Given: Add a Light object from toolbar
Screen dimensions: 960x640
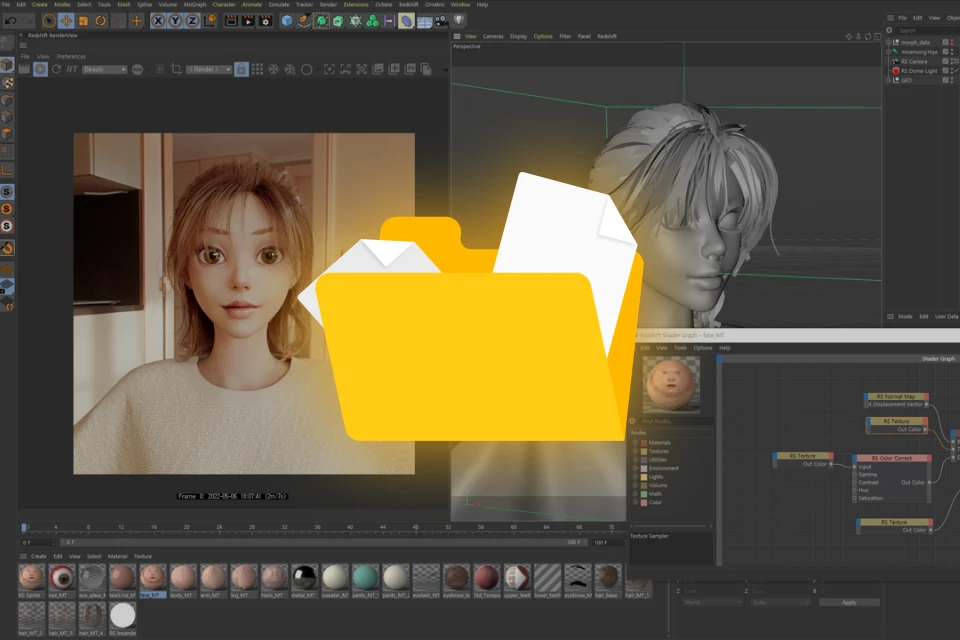Looking at the screenshot, I should pyautogui.click(x=459, y=21).
